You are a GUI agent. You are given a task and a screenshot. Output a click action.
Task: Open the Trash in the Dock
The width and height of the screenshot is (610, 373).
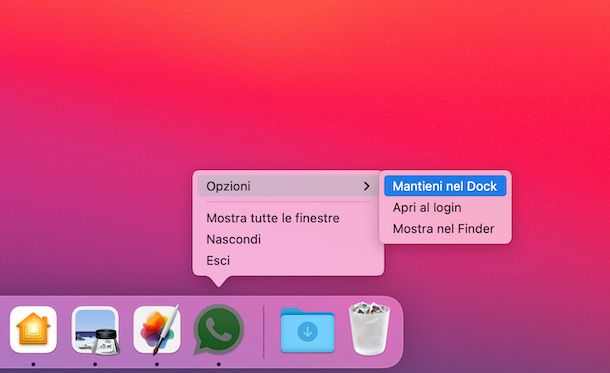369,329
